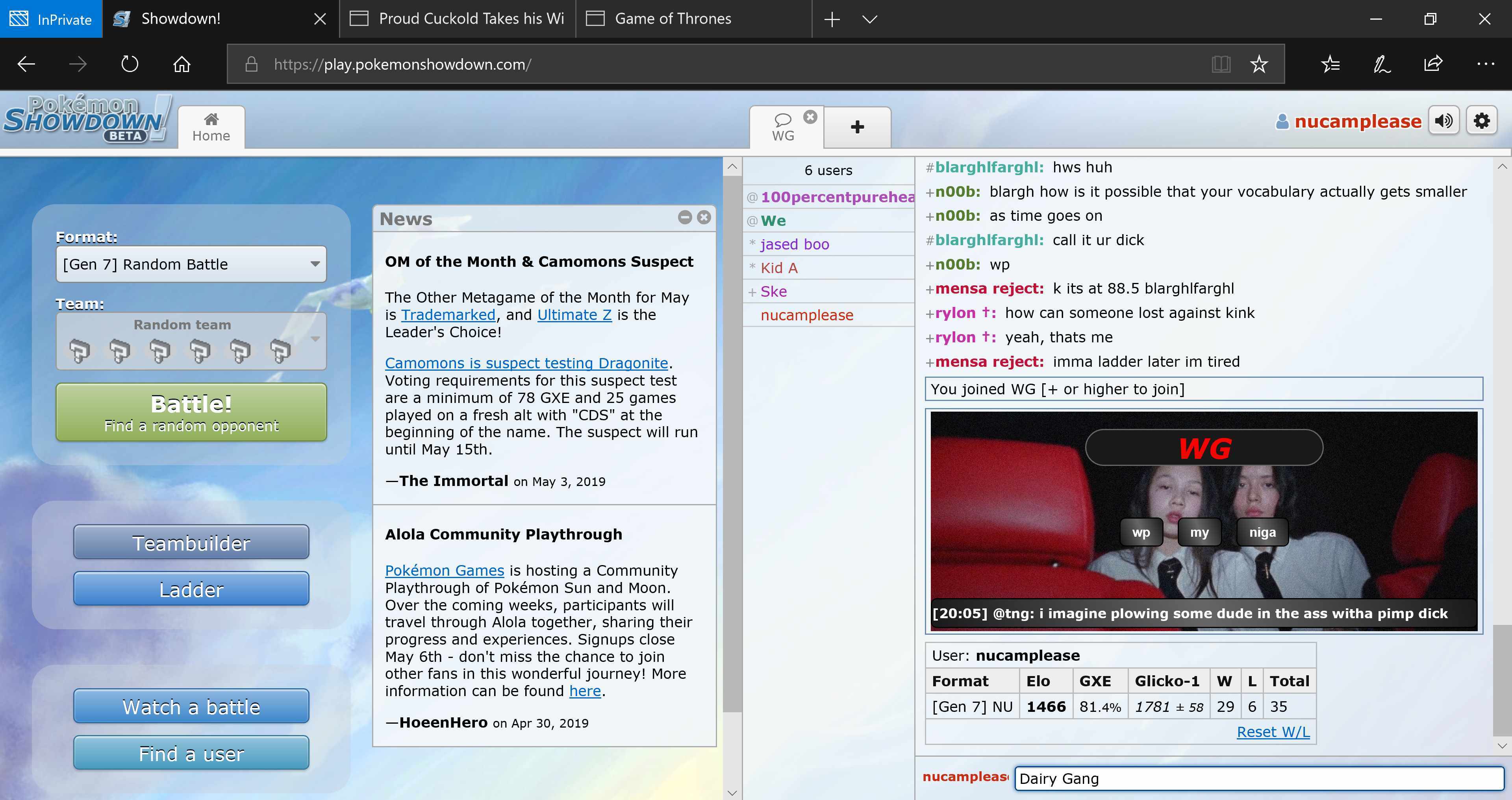The width and height of the screenshot is (1512, 800).
Task: Open the Teambuilder
Action: tap(191, 543)
